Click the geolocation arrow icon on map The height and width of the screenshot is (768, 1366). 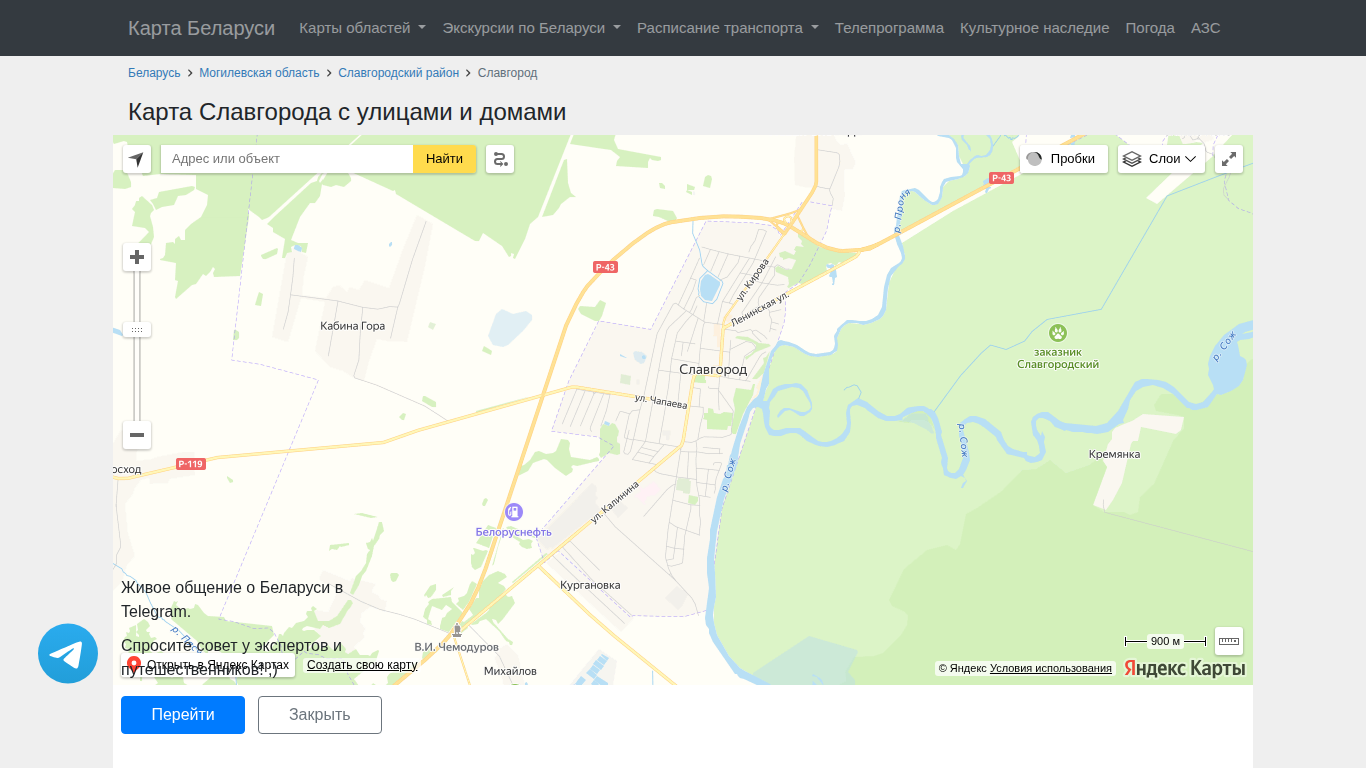coord(137,159)
